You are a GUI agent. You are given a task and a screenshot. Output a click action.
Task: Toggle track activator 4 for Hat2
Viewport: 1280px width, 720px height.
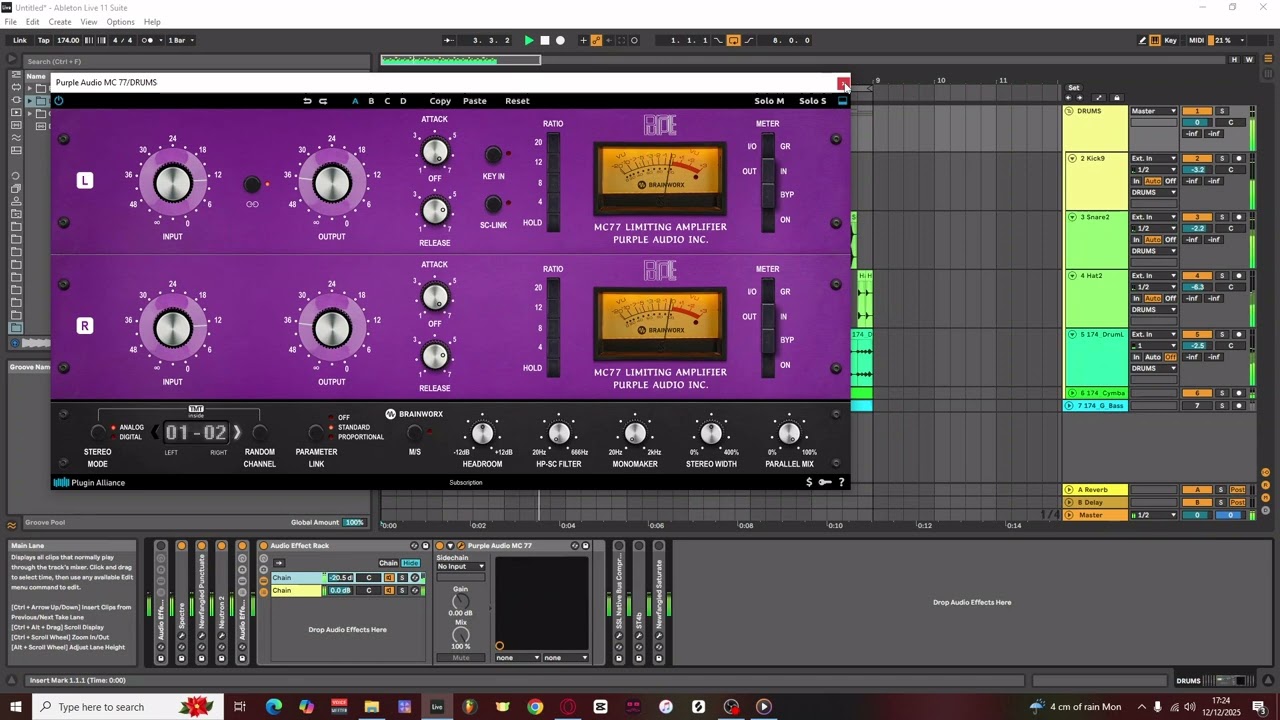point(1197,276)
